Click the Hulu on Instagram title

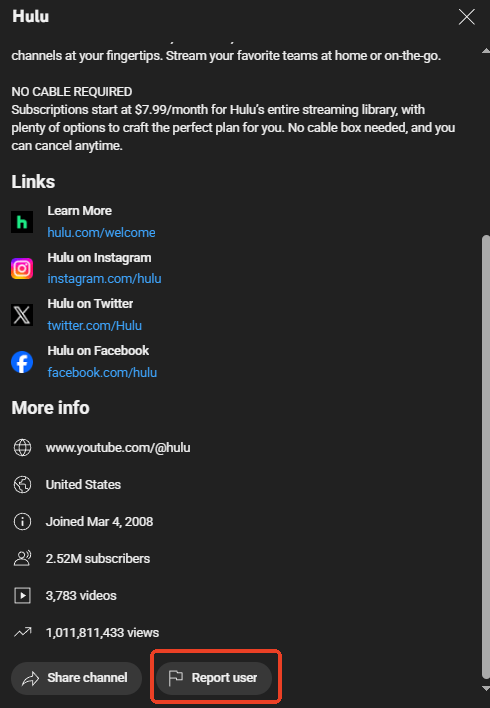pos(99,258)
